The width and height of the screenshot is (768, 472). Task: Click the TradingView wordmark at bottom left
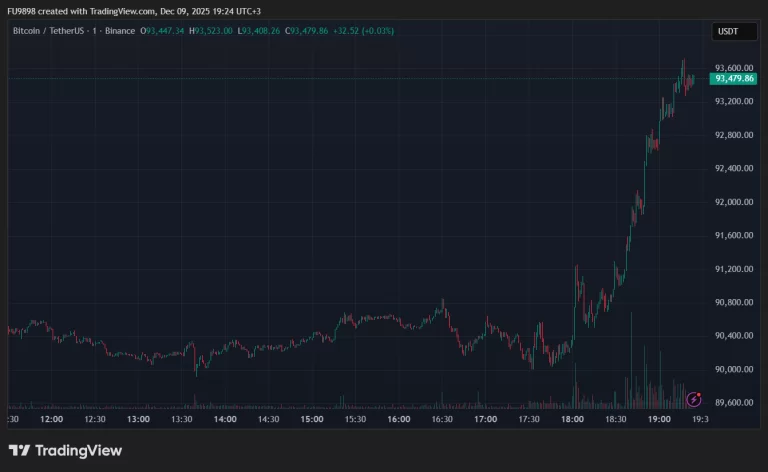click(78, 451)
